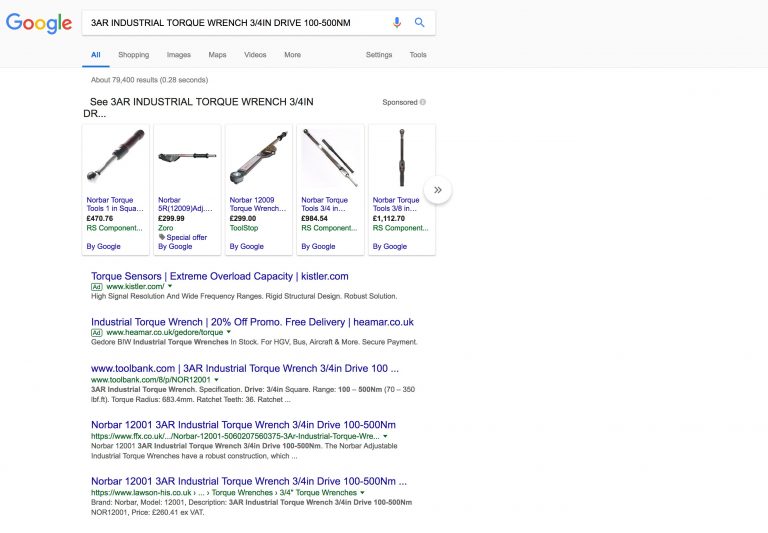Screen dimensions: 768x533
Task: Open the www.toolbank.com 3AR result
Action: [245, 368]
